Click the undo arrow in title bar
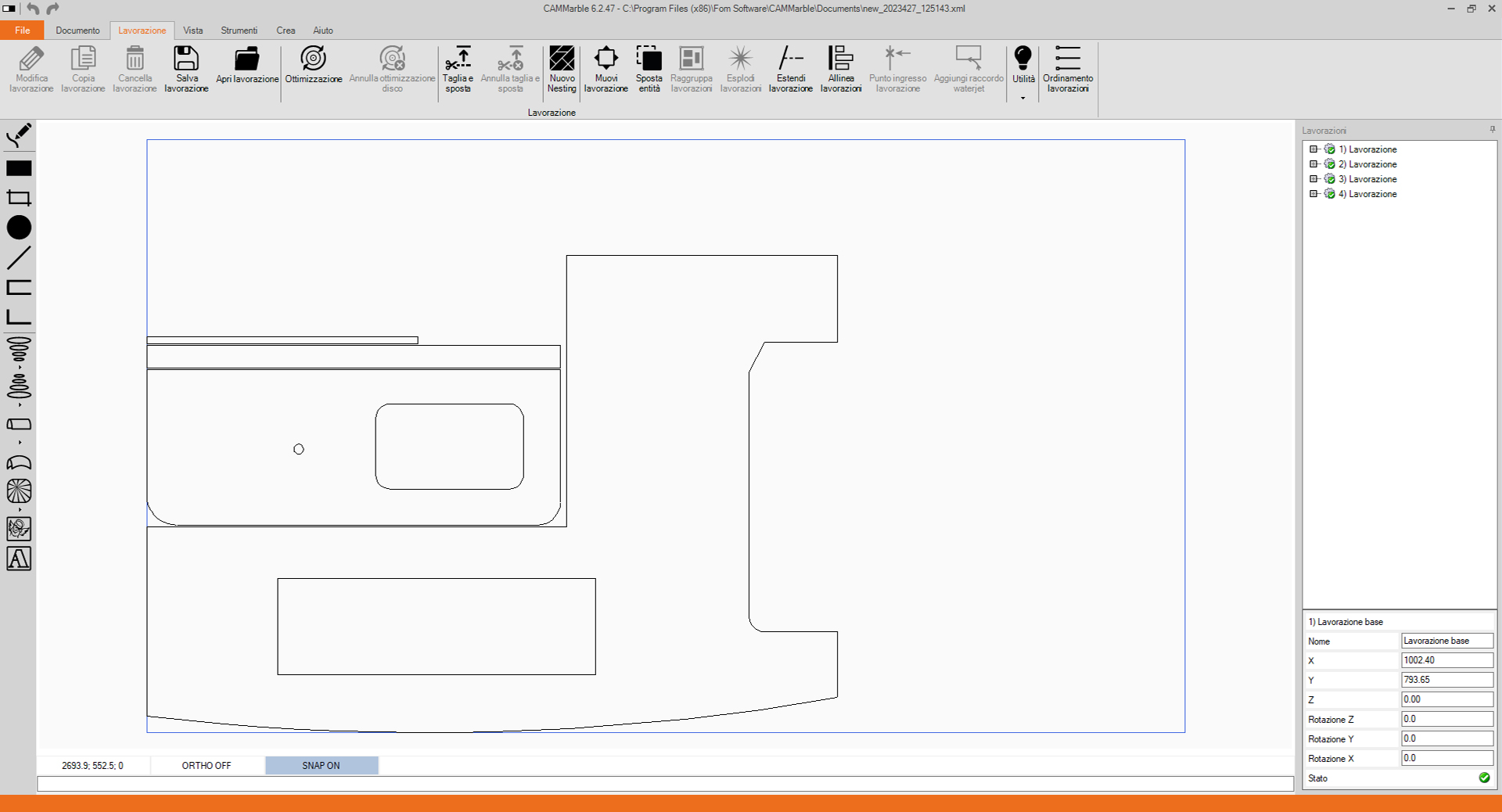 point(33,9)
